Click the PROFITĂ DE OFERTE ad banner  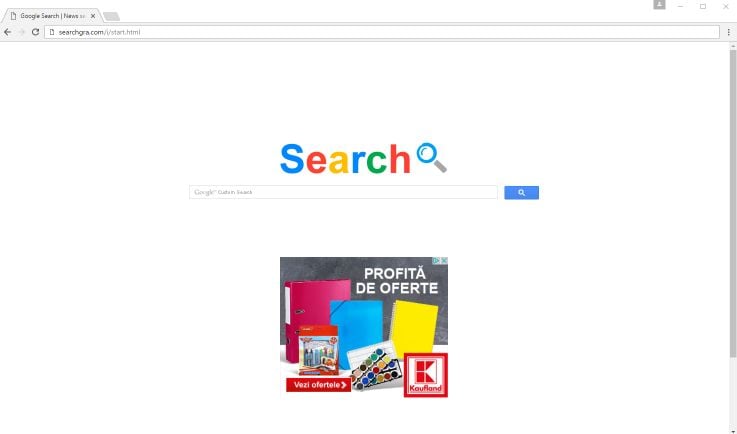pos(364,327)
